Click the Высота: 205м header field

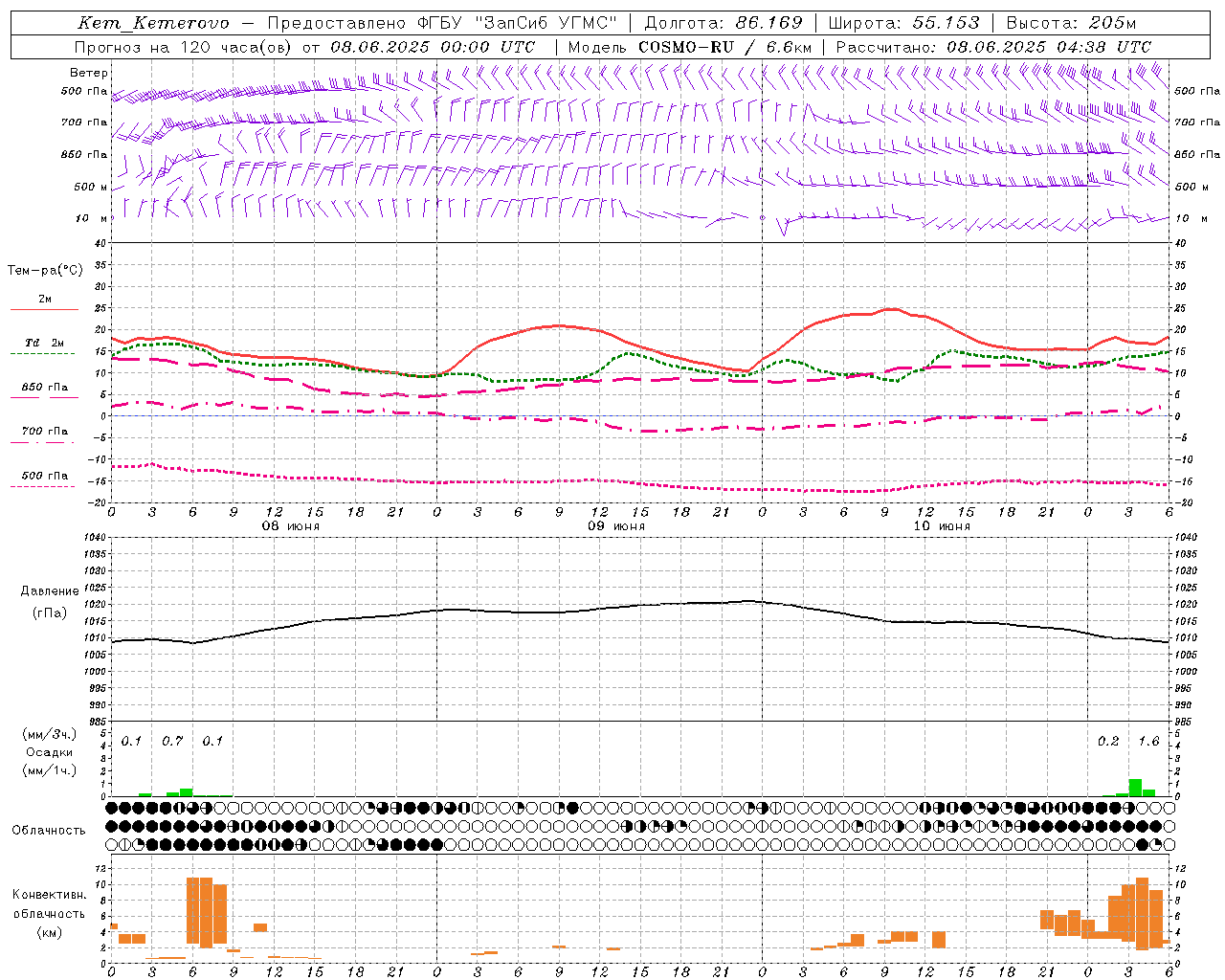coord(1072,23)
